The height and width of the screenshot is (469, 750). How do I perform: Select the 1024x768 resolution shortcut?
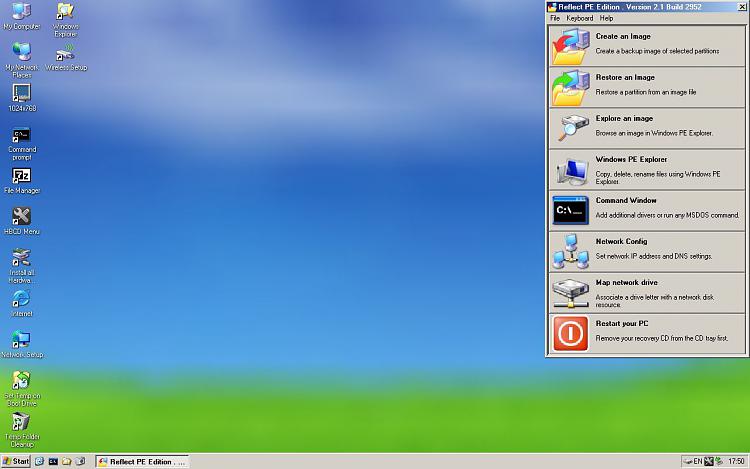coord(22,98)
